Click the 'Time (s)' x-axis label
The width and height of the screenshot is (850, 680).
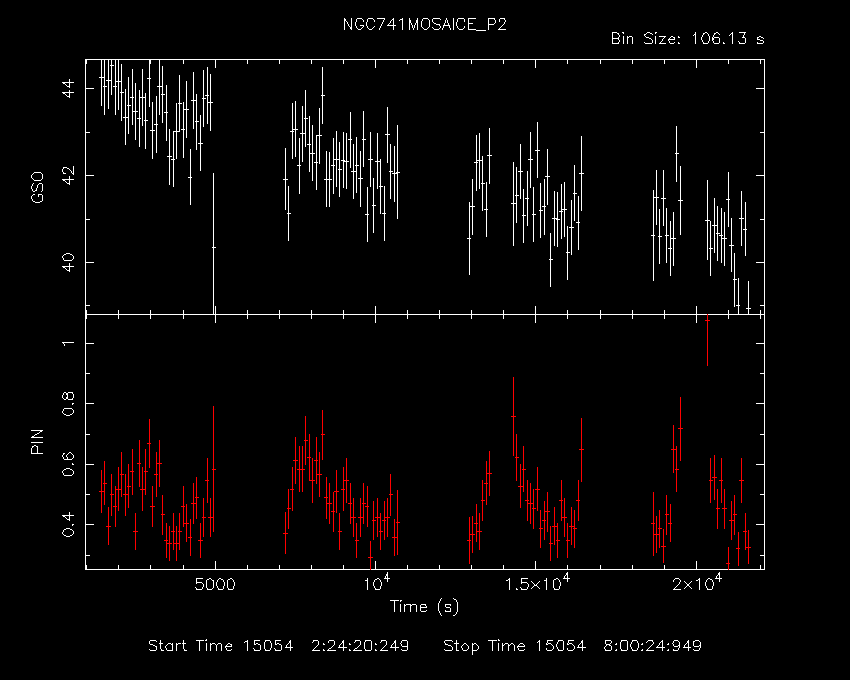pyautogui.click(x=424, y=606)
